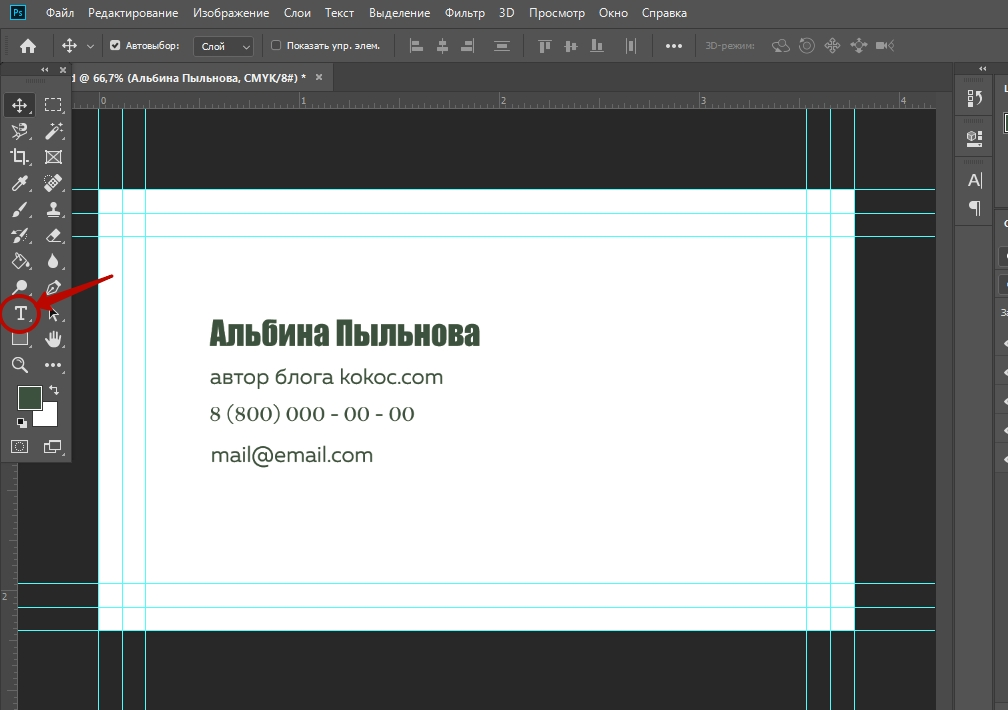1008x710 pixels.
Task: Activate the Hand tool
Action: click(53, 340)
